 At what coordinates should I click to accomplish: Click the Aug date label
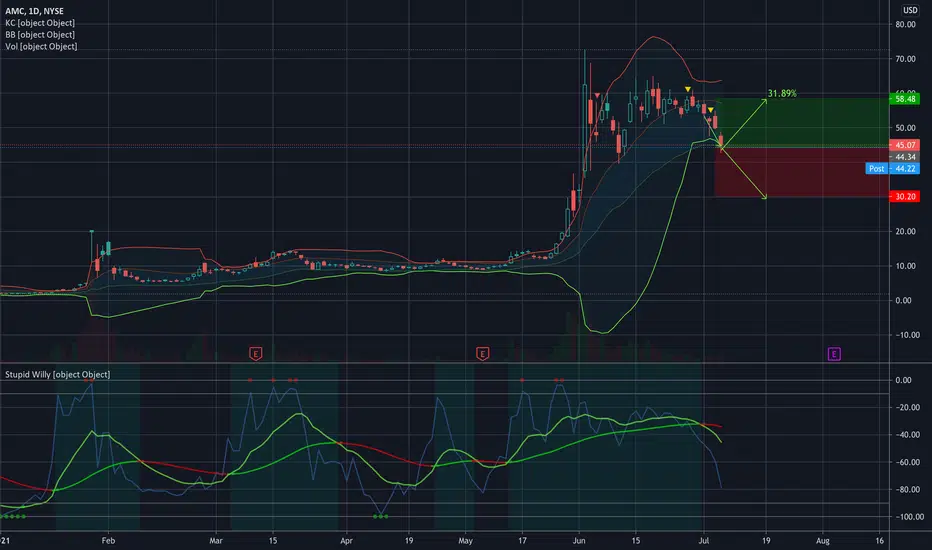[x=823, y=540]
